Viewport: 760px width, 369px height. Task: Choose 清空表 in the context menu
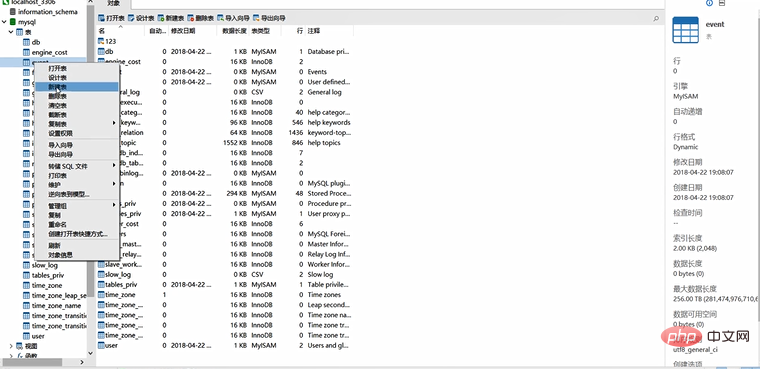(x=77, y=105)
